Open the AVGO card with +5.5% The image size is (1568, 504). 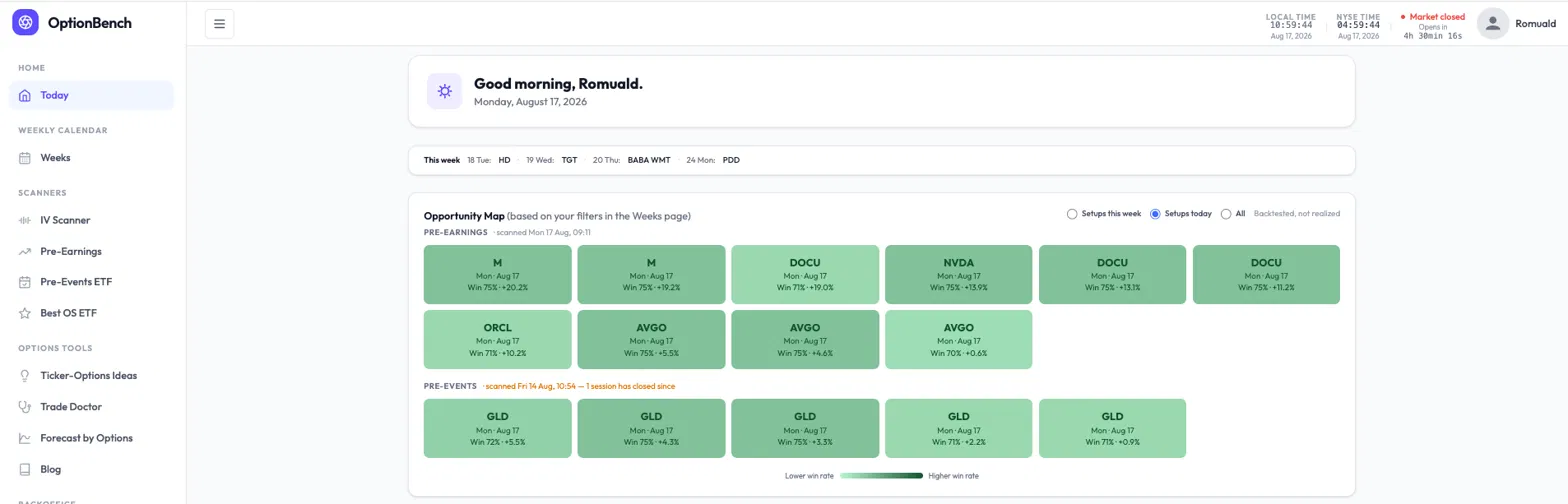(x=651, y=340)
